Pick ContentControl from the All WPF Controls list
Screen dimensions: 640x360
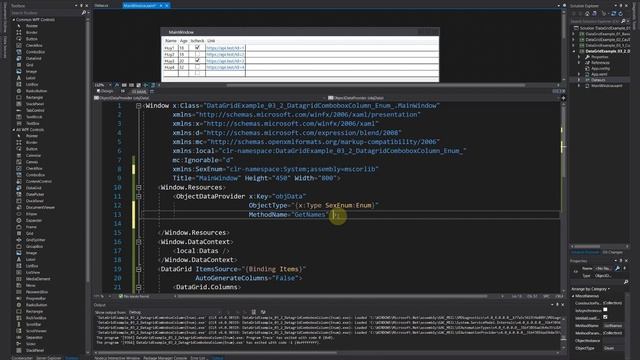[x=39, y=181]
